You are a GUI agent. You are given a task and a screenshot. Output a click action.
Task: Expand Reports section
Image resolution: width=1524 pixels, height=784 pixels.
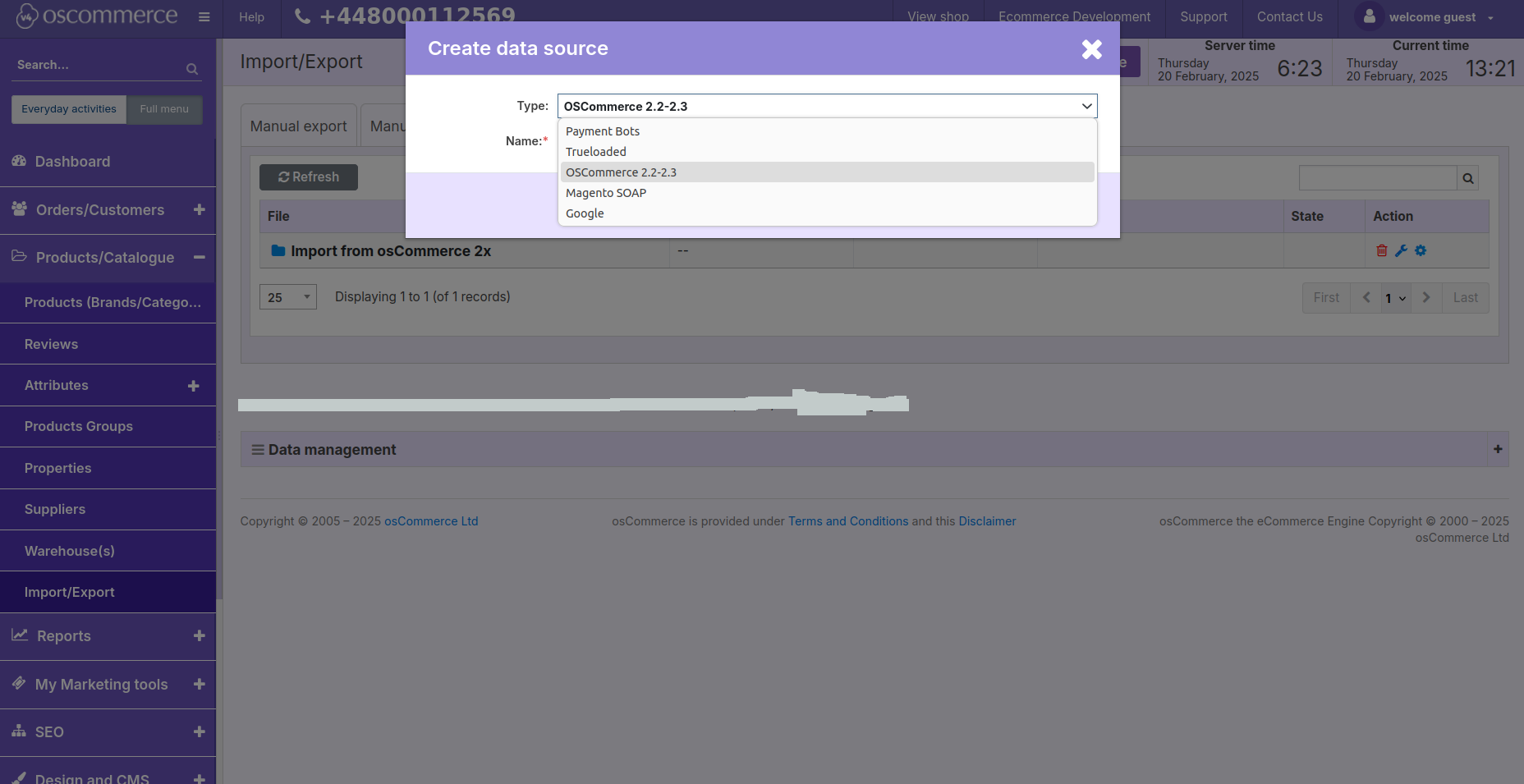pos(199,635)
